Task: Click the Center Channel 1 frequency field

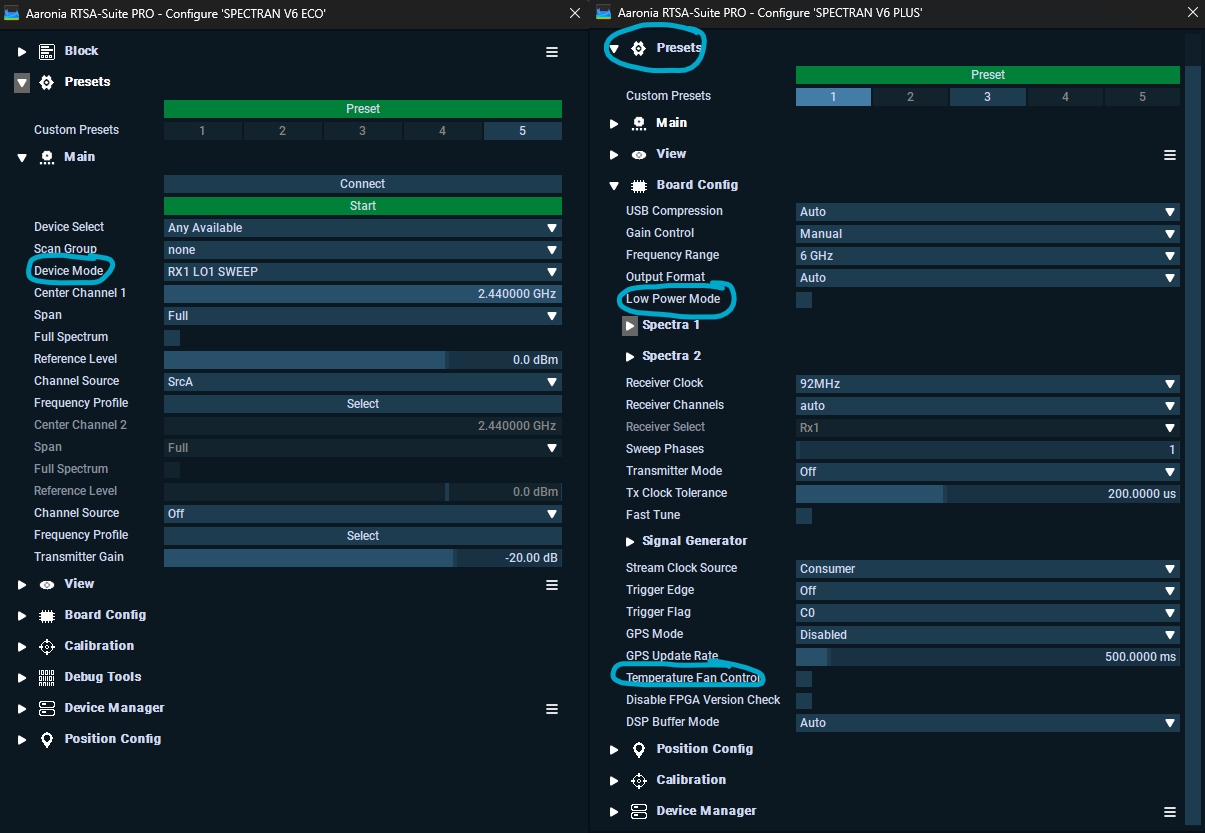Action: [362, 294]
